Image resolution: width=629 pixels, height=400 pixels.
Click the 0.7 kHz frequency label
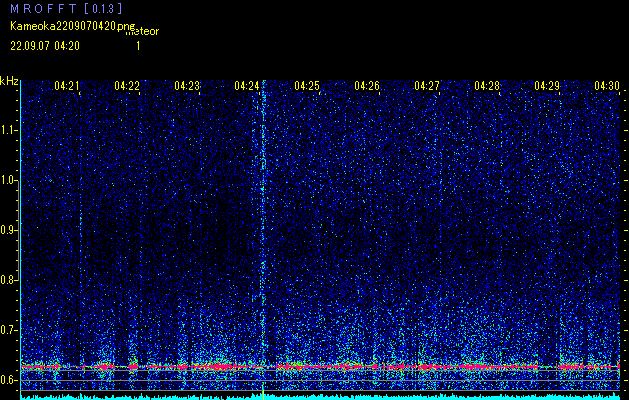[x=8, y=330]
